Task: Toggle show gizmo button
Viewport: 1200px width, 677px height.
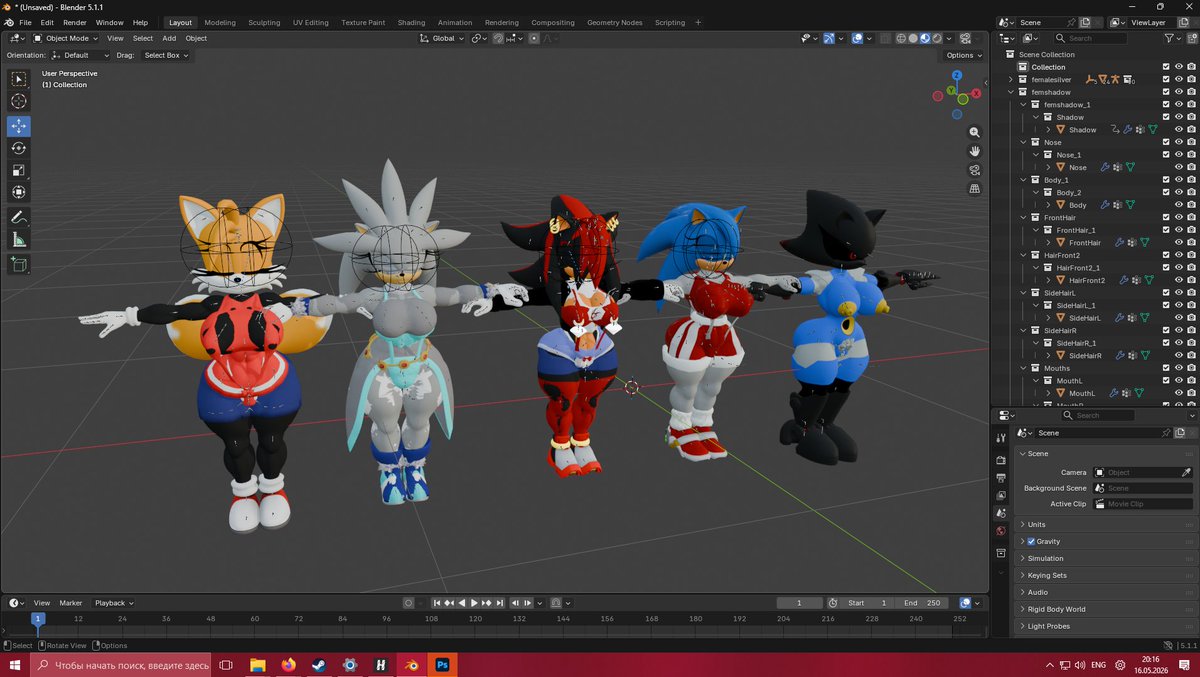Action: tap(829, 38)
